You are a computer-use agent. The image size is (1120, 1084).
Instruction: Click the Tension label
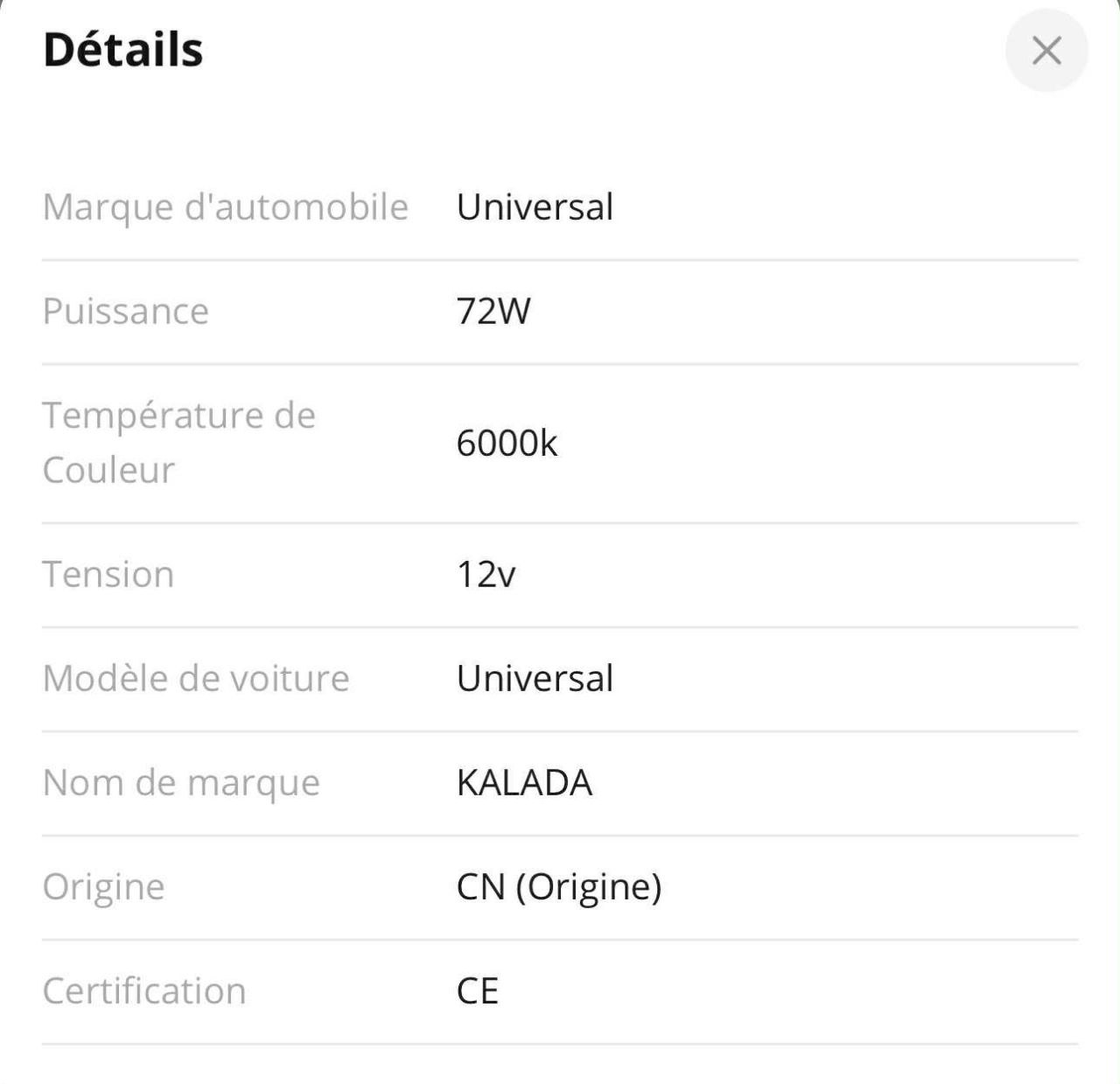point(108,575)
